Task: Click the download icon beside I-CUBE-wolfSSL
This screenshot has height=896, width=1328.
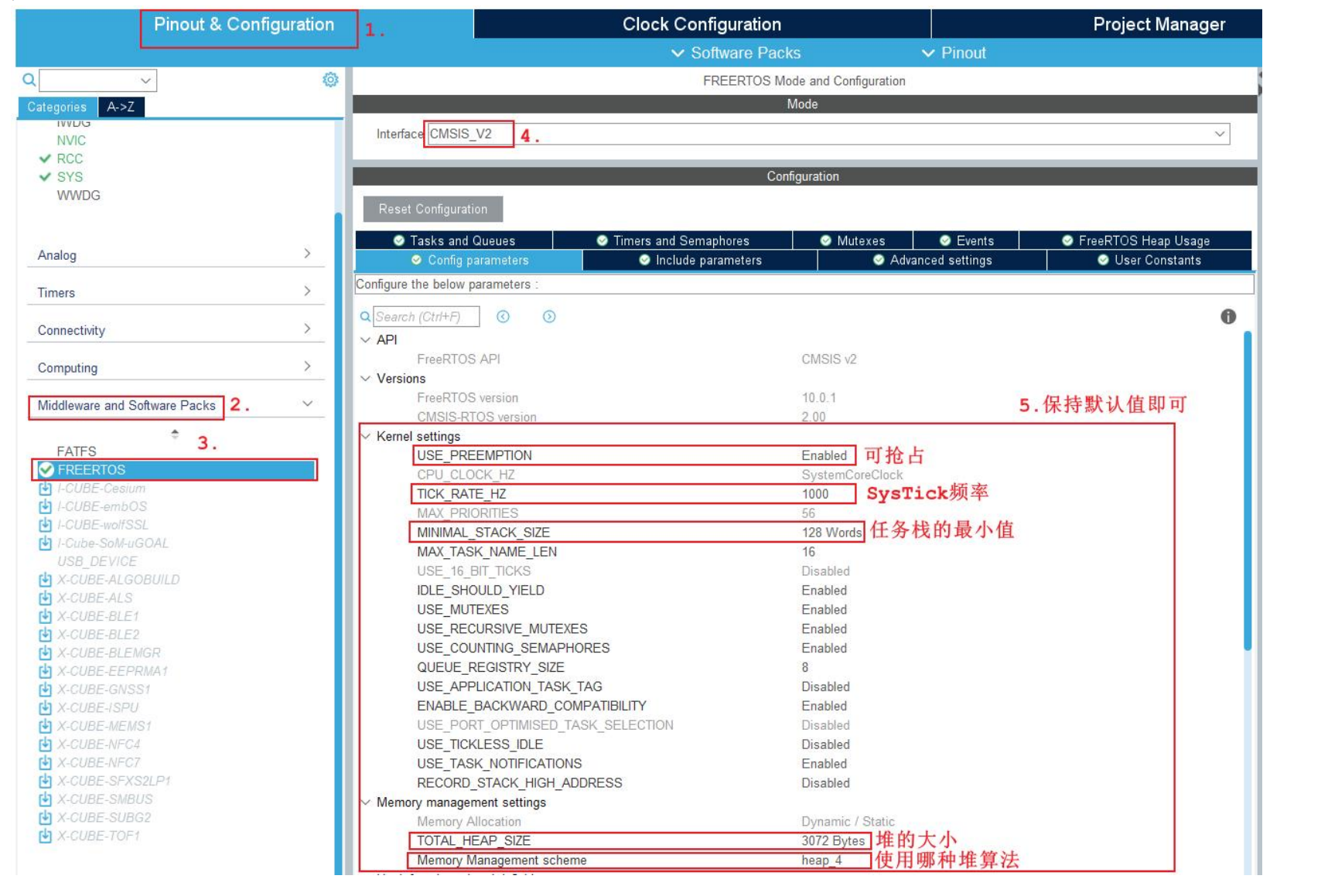Action: pos(45,525)
